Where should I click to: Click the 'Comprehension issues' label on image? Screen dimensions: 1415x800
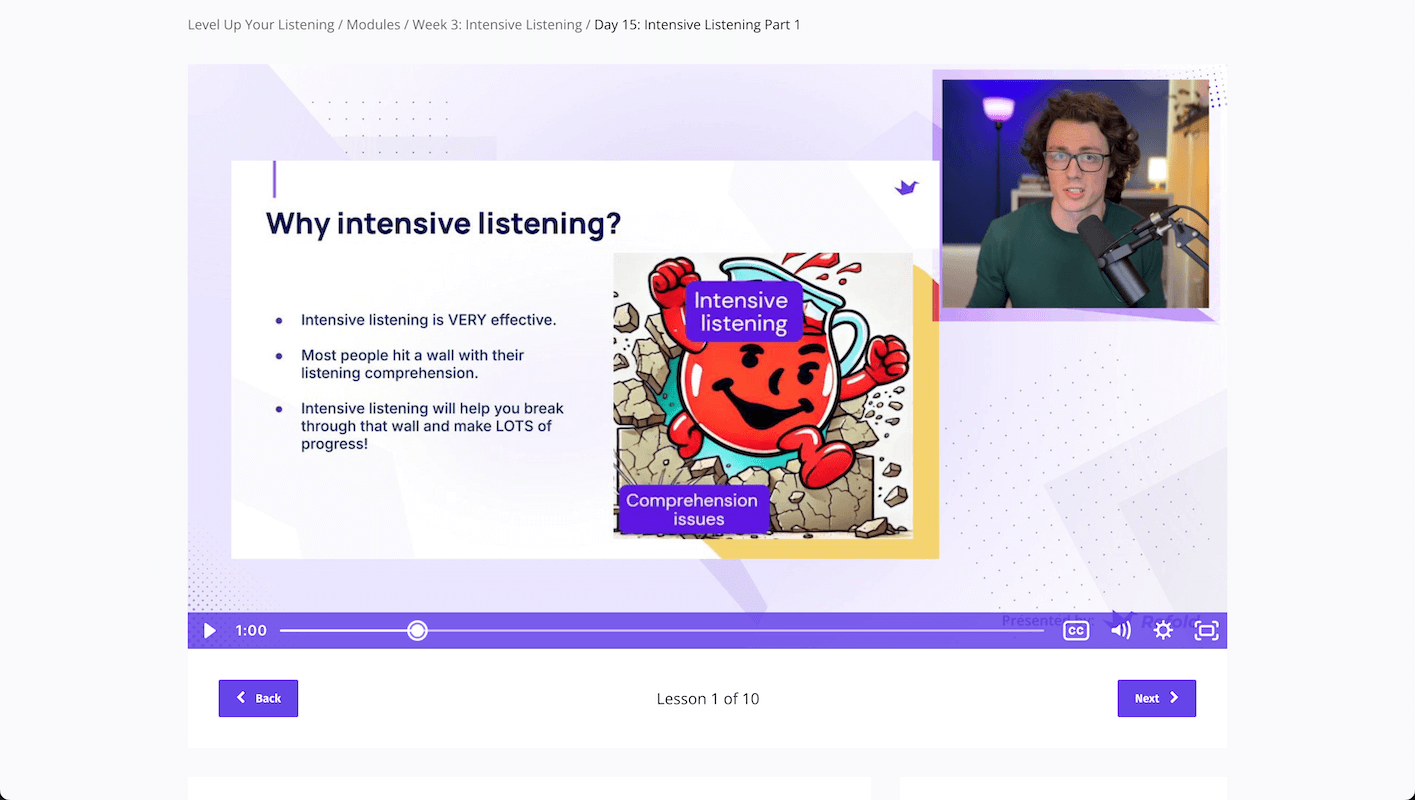[x=692, y=510]
